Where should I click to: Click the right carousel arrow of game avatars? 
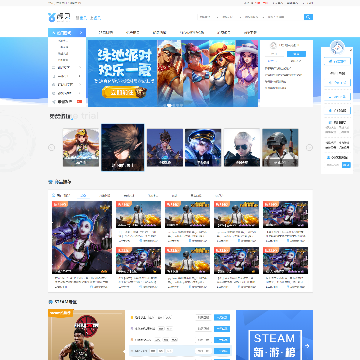tap(309, 147)
